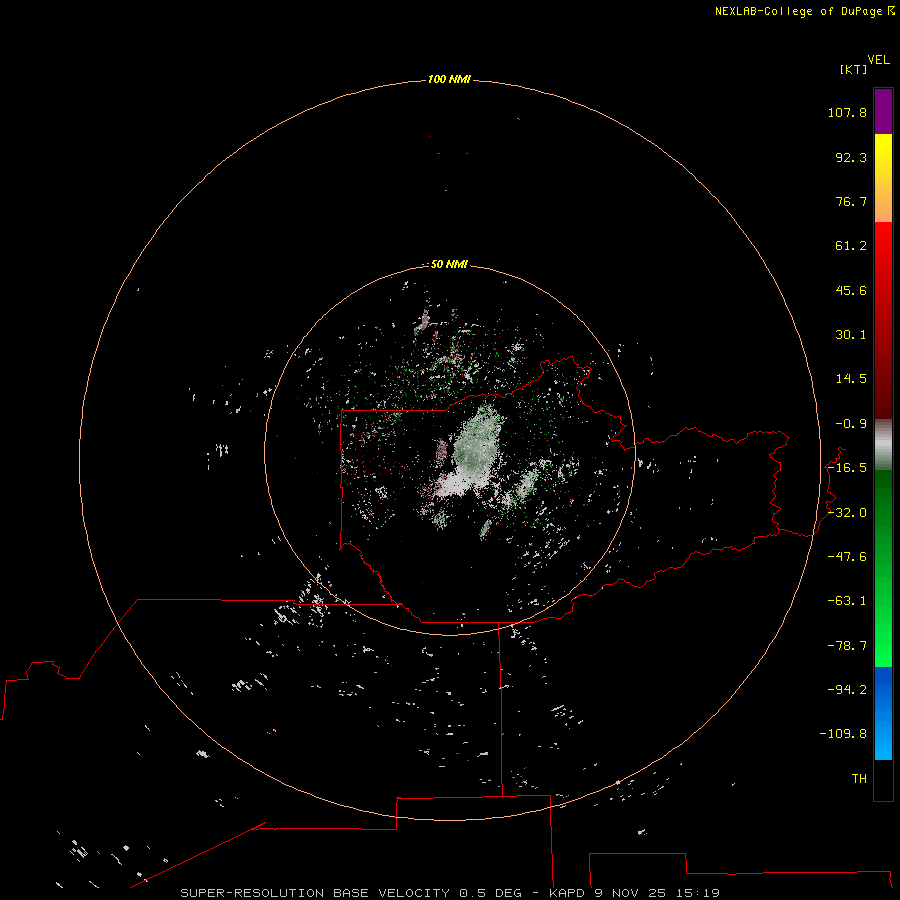The width and height of the screenshot is (900, 900).
Task: Click the Super-Resolution Base Velocity caption
Action: [x=449, y=893]
